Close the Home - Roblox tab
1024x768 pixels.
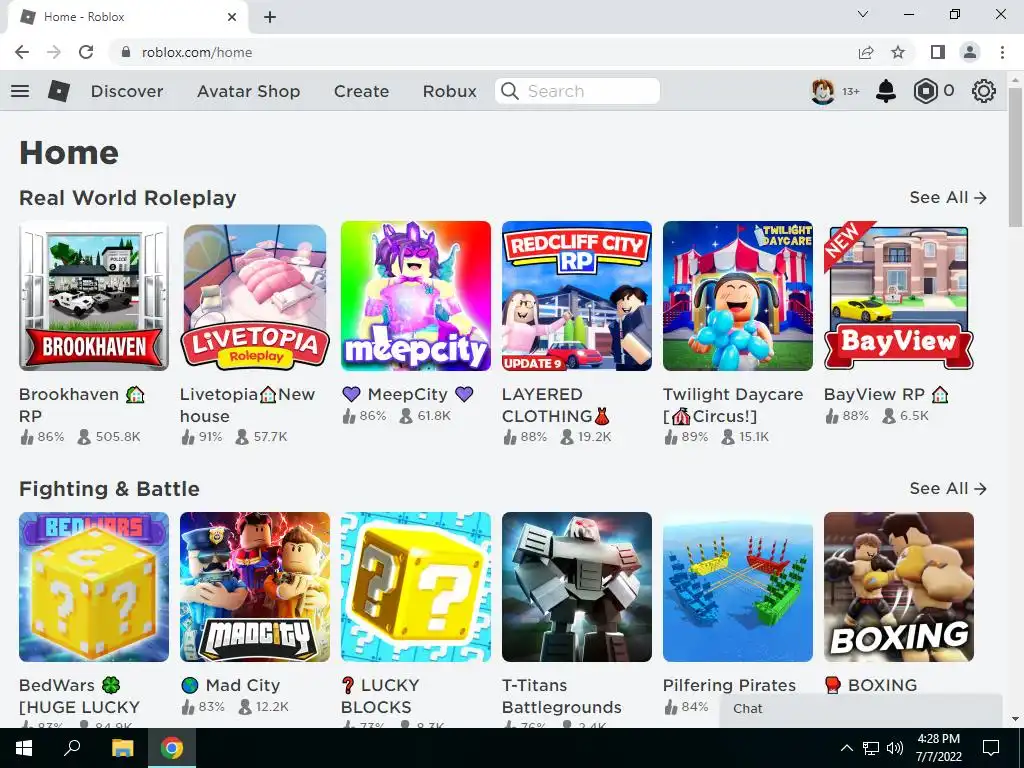pos(232,17)
